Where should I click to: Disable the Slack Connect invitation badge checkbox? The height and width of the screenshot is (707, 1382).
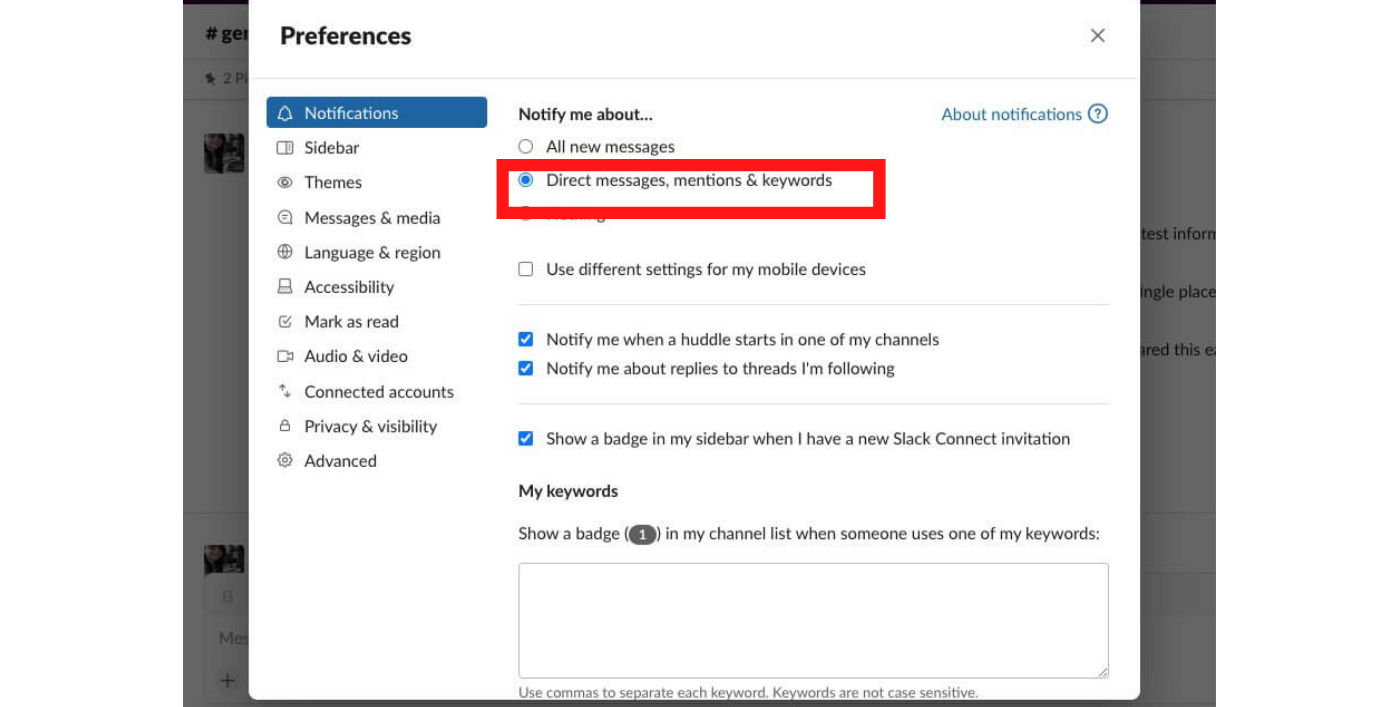[526, 439]
